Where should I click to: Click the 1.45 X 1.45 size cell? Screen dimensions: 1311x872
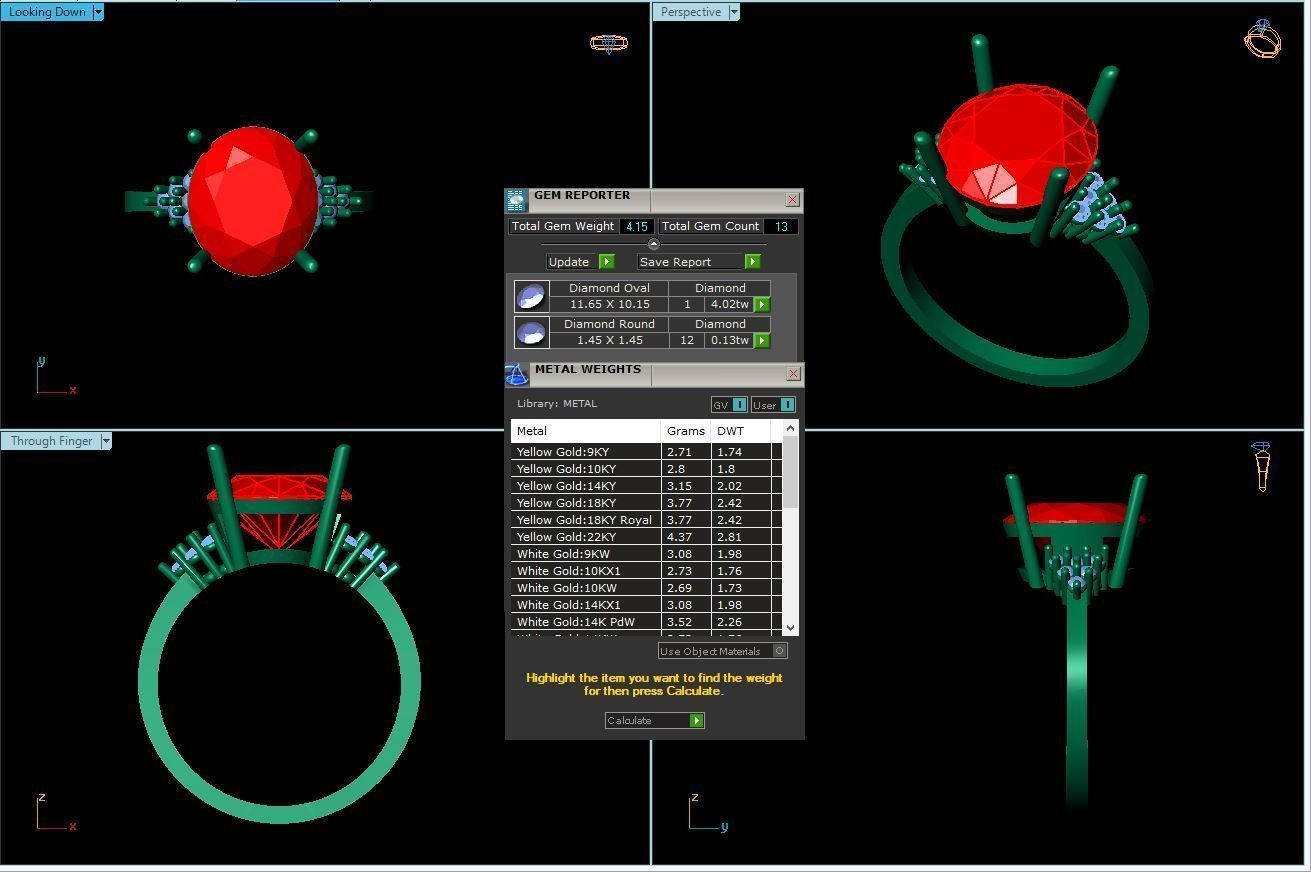point(609,340)
